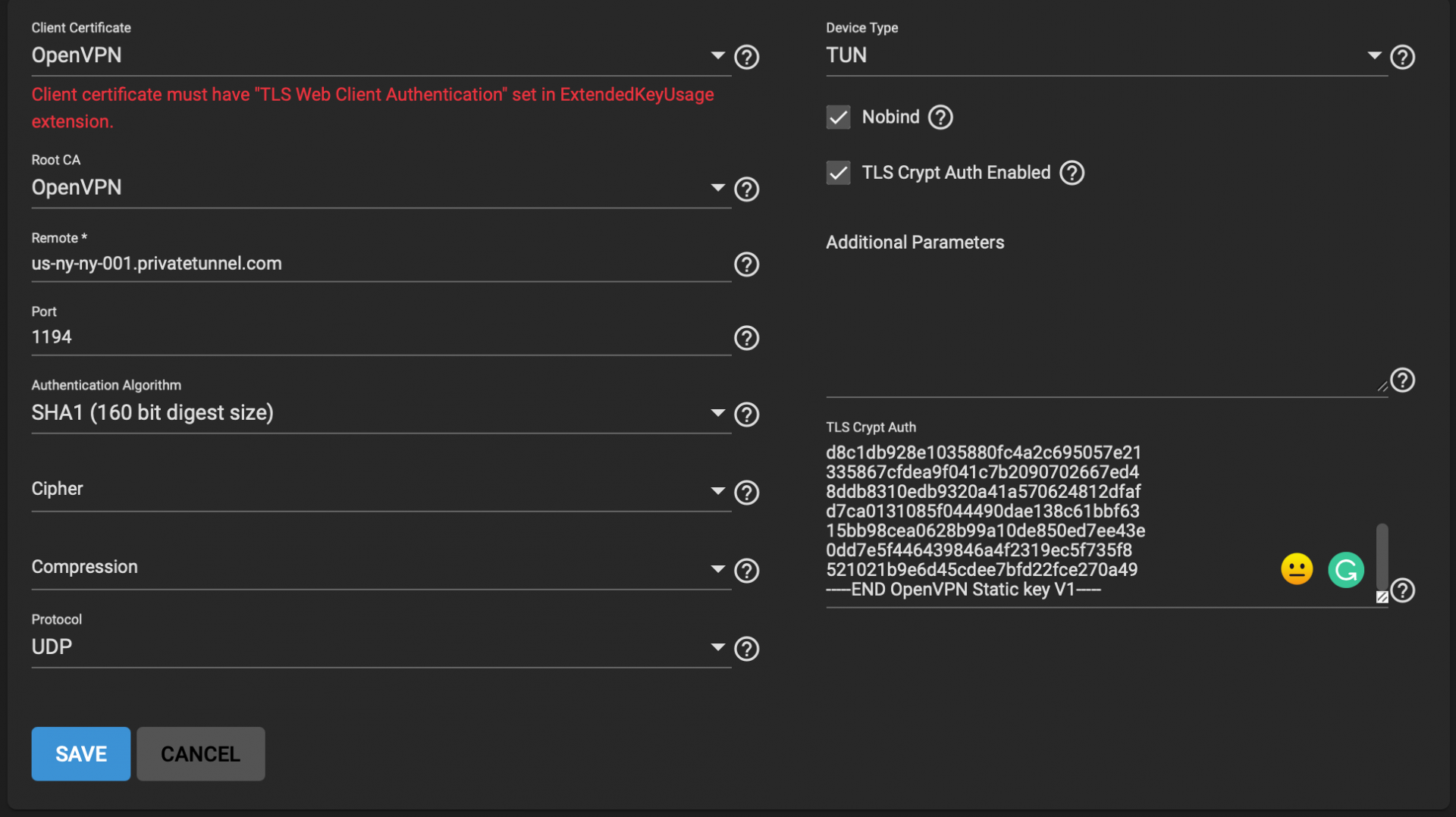
Task: Open help tooltip for Remote field
Action: click(747, 265)
